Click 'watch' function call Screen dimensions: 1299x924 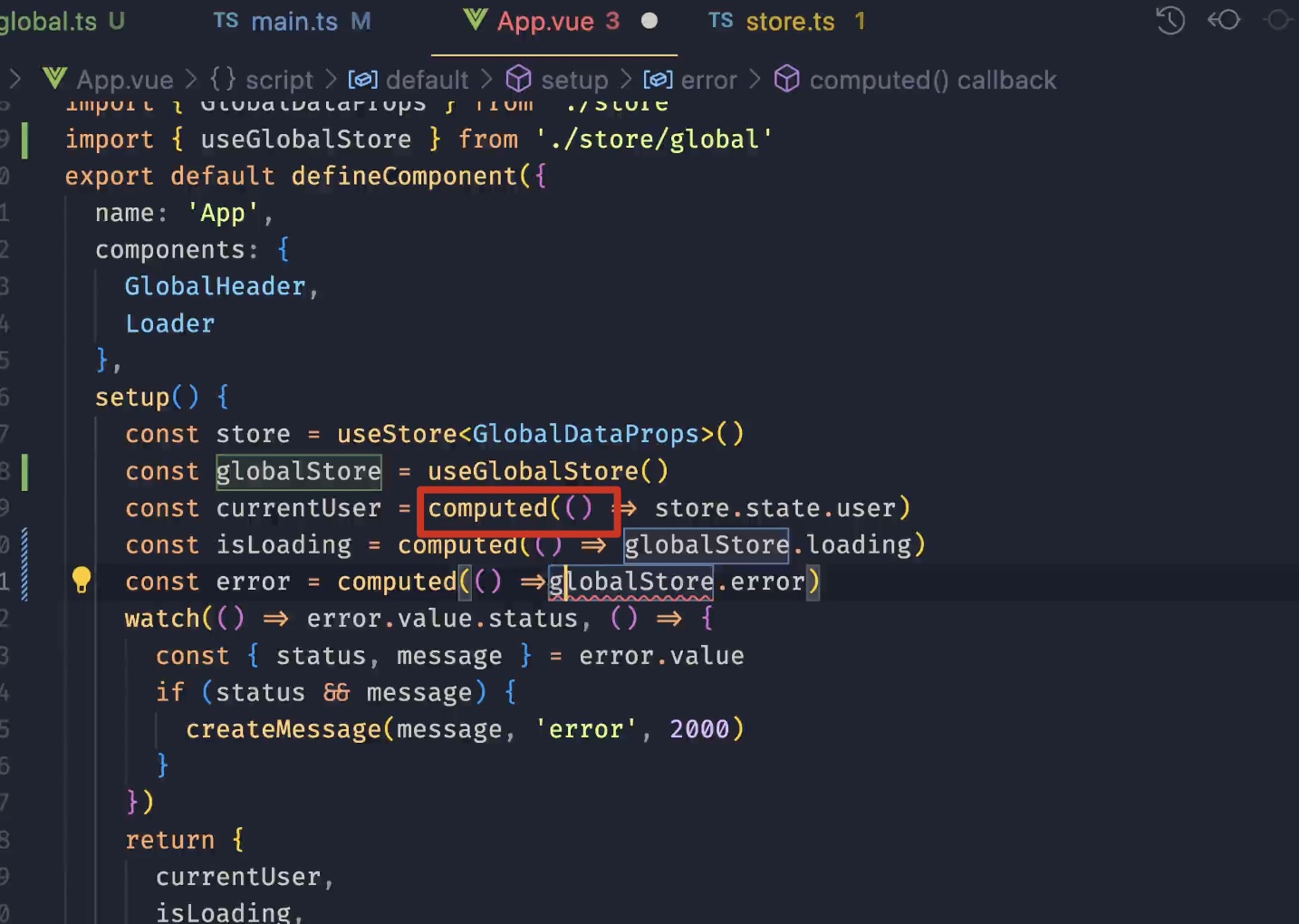[x=162, y=619]
